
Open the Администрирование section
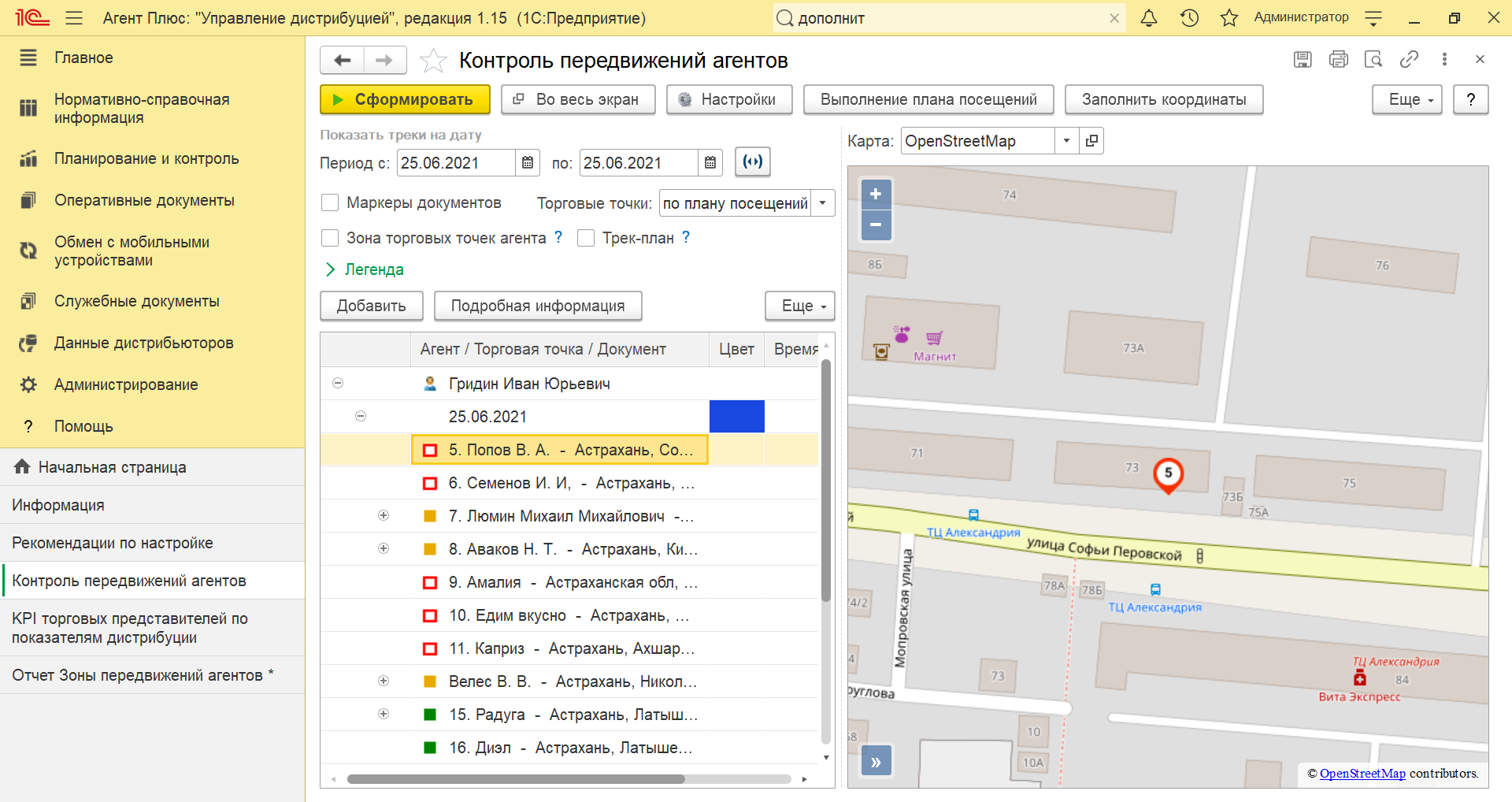[152, 384]
